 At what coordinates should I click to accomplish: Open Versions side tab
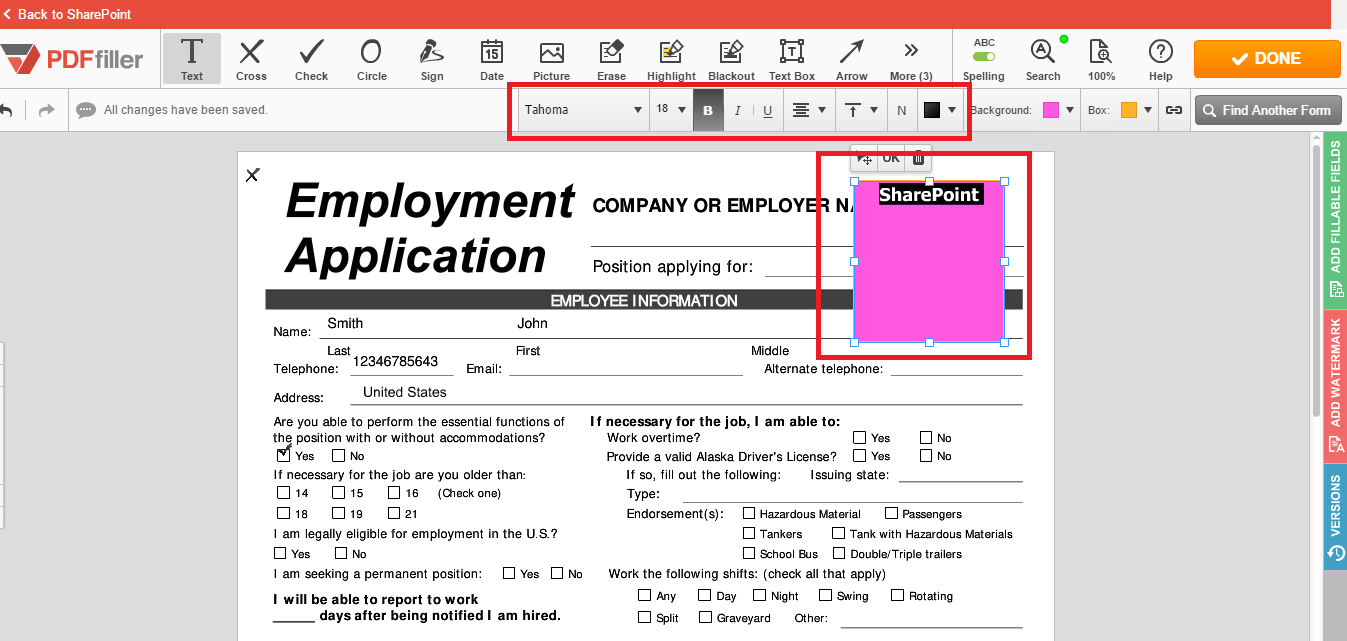point(1335,517)
